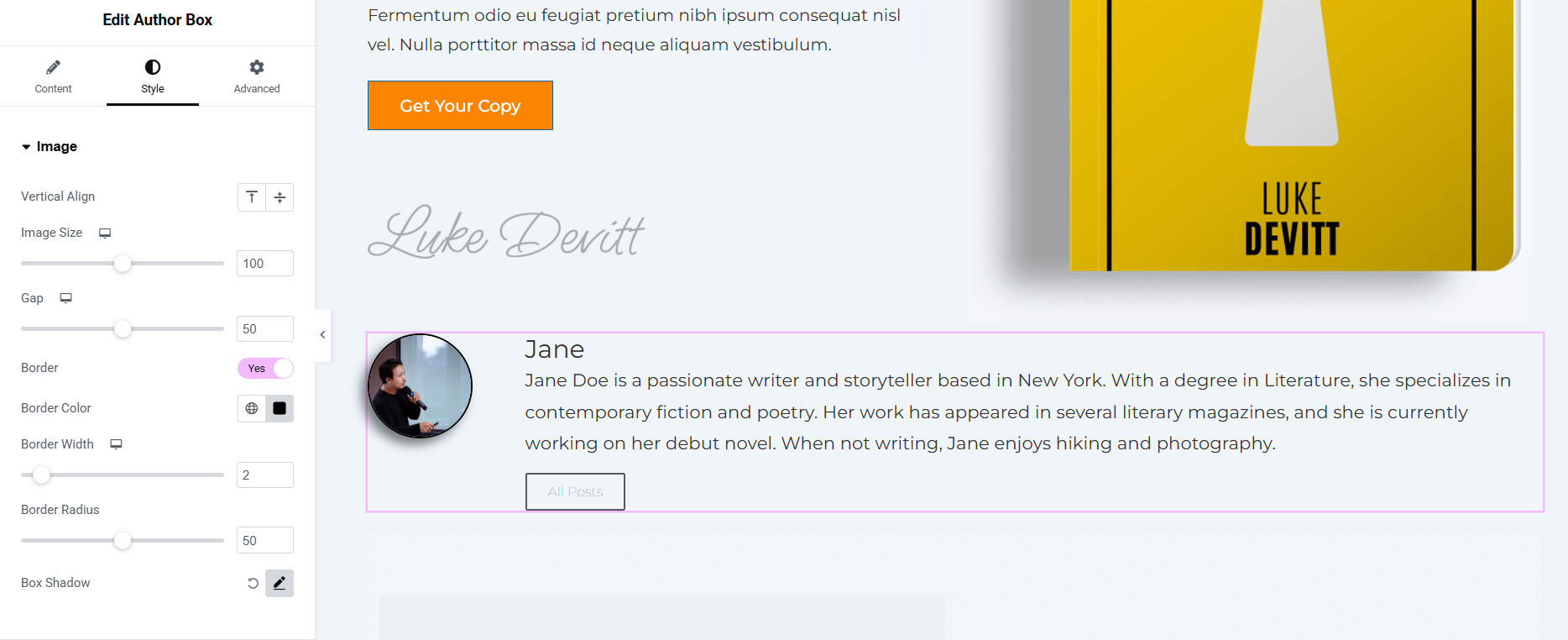Select the middle vertical align icon
Viewport: 1568px width, 640px height.
click(280, 197)
